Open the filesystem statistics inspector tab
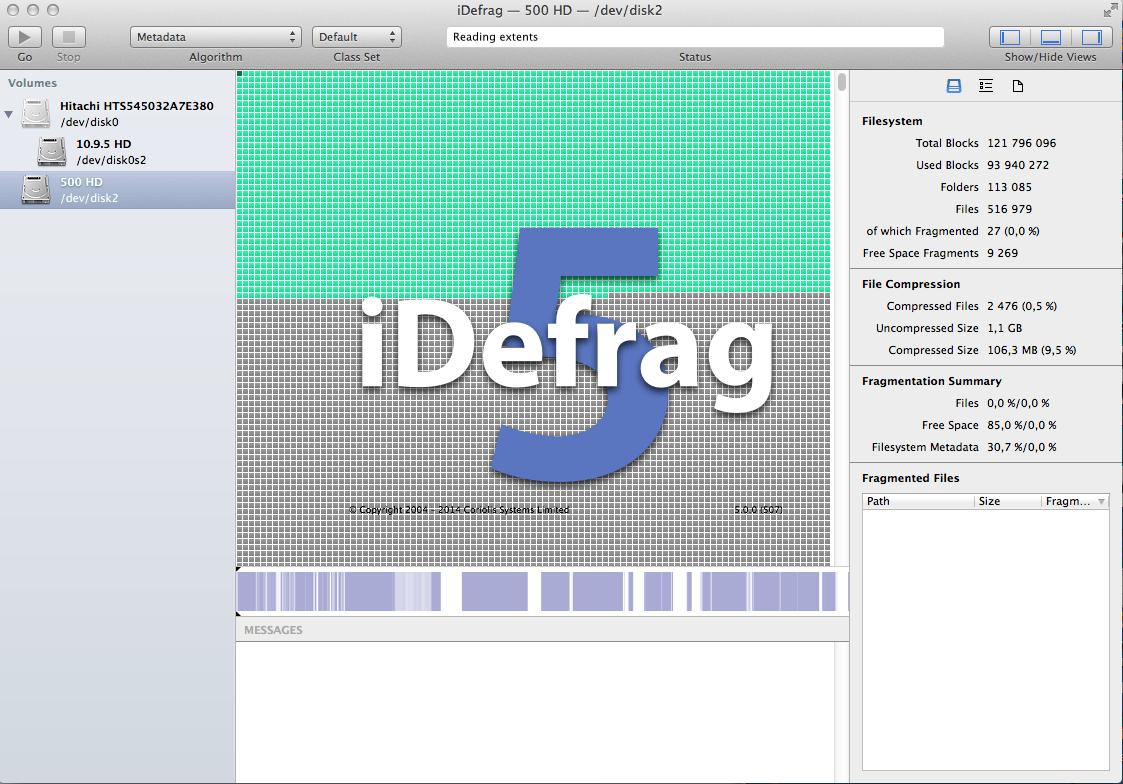This screenshot has height=784, width=1123. [x=954, y=87]
